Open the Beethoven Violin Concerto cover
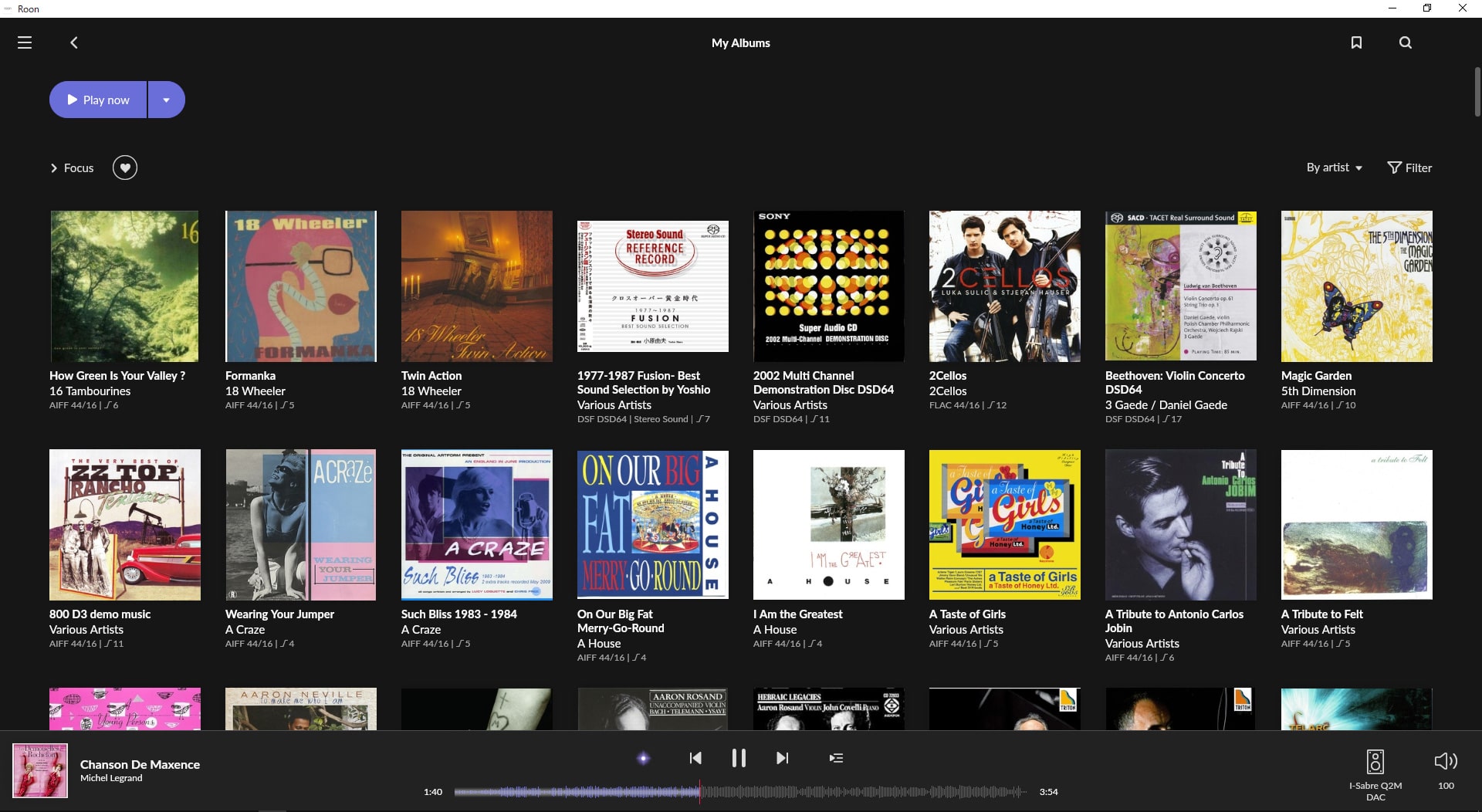 tap(1181, 286)
